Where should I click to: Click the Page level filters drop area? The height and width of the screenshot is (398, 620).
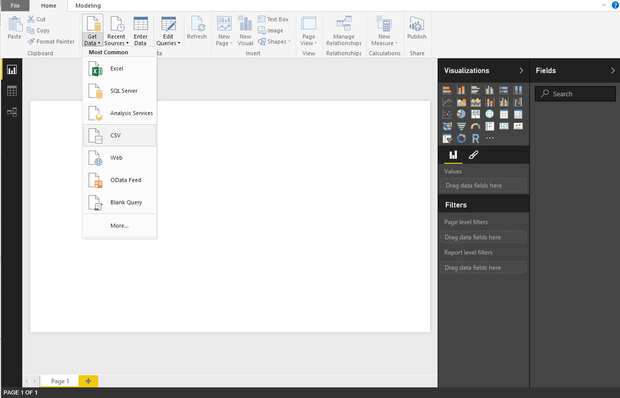pos(483,237)
